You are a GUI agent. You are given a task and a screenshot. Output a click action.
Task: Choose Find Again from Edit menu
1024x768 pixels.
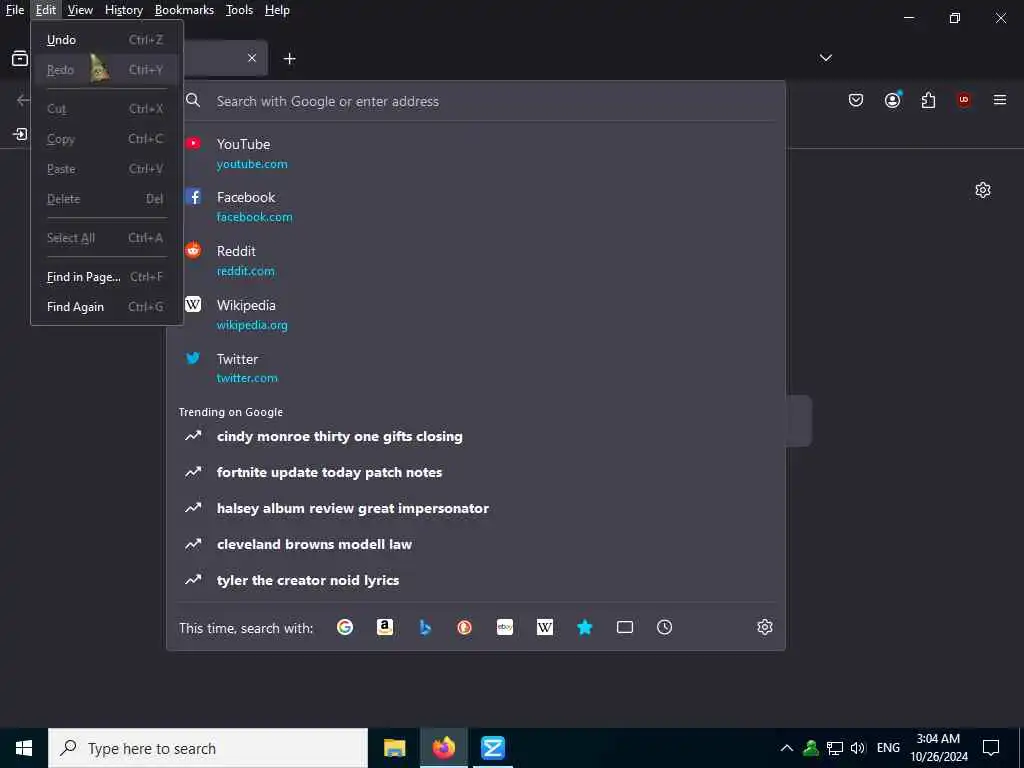tap(106, 307)
